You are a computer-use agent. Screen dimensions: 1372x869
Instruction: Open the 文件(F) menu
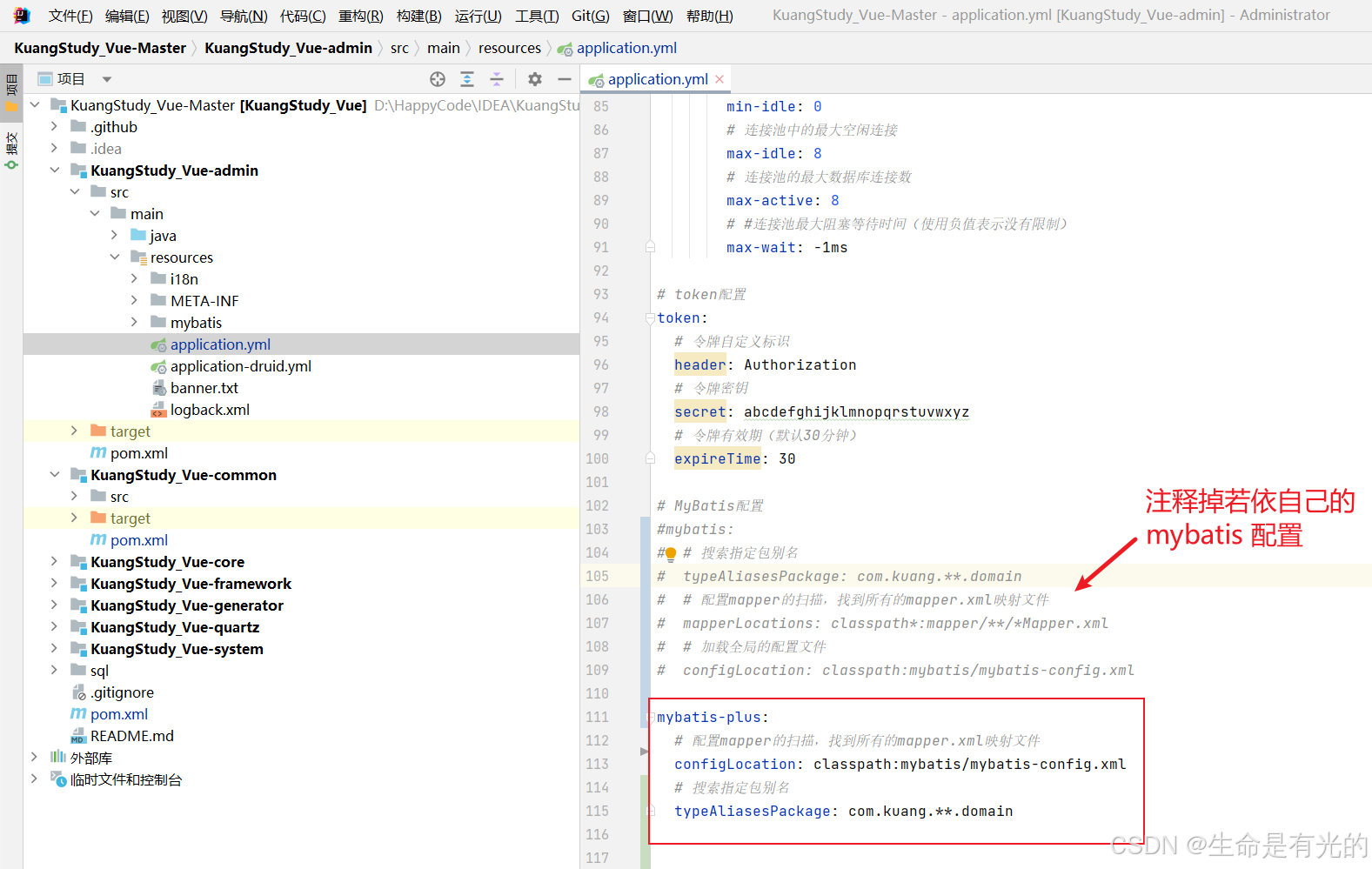[x=70, y=16]
